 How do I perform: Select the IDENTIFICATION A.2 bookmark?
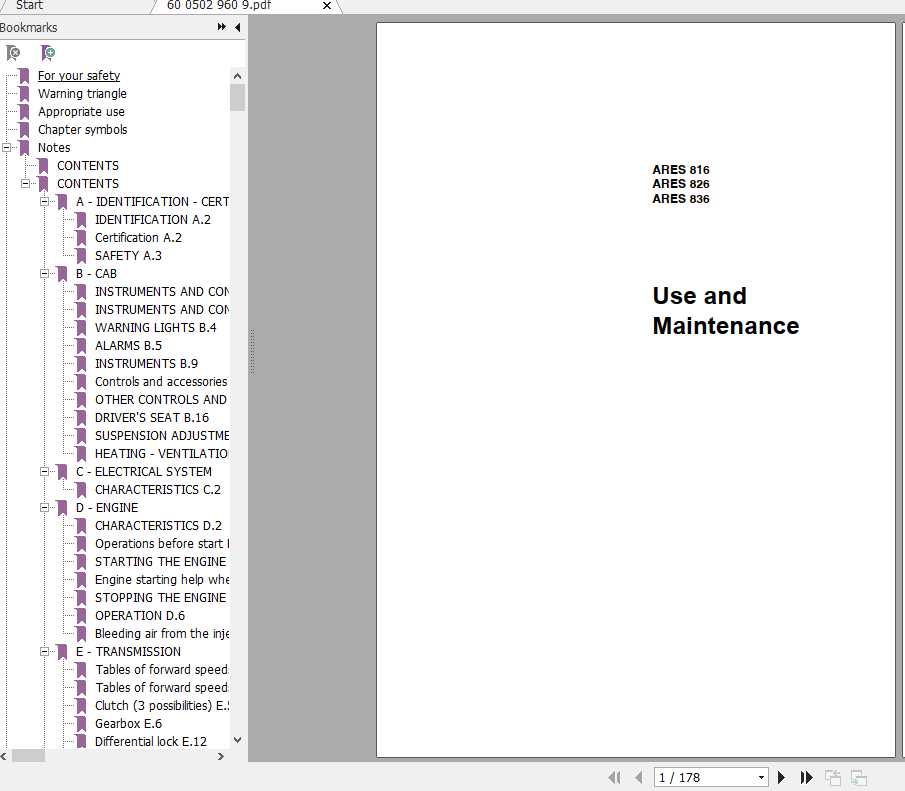[153, 219]
